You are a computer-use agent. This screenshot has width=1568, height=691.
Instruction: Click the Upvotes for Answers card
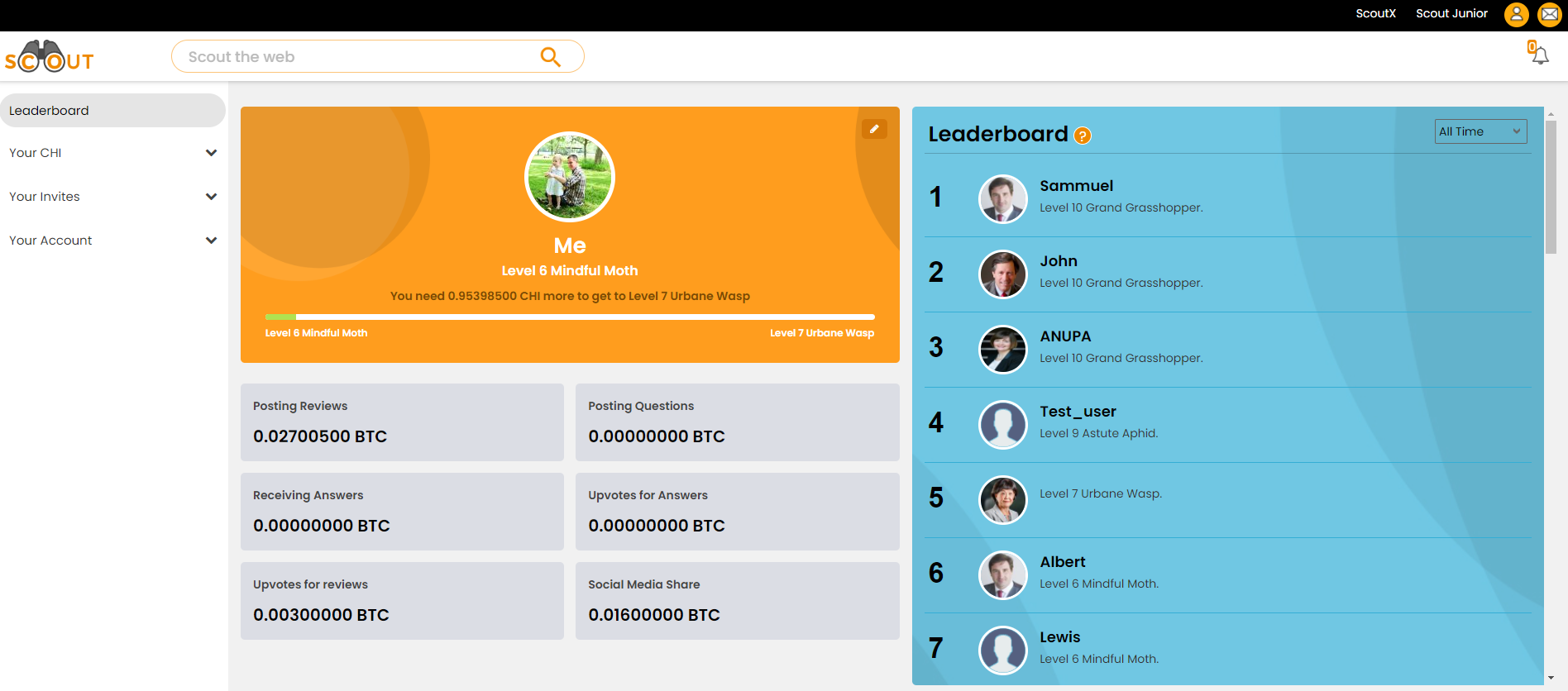point(738,512)
